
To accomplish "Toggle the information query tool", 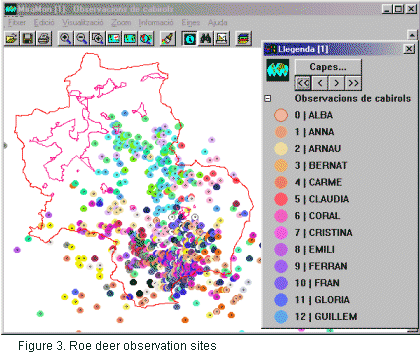I will 190,39.
